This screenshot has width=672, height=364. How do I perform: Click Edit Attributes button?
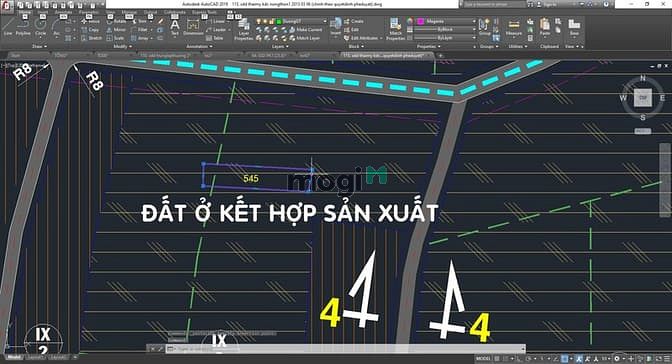[361, 38]
